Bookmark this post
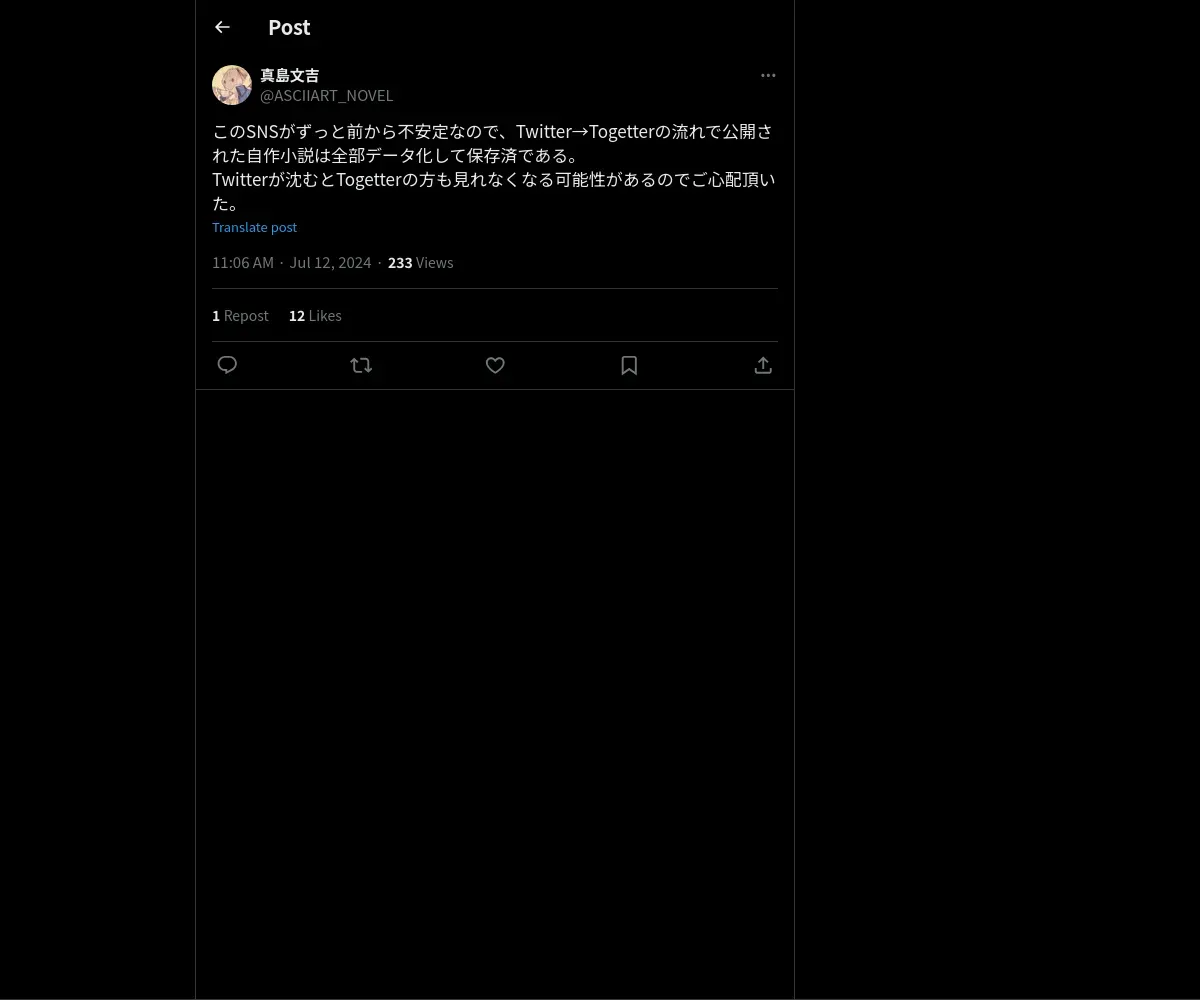The height and width of the screenshot is (1000, 1200). (629, 365)
